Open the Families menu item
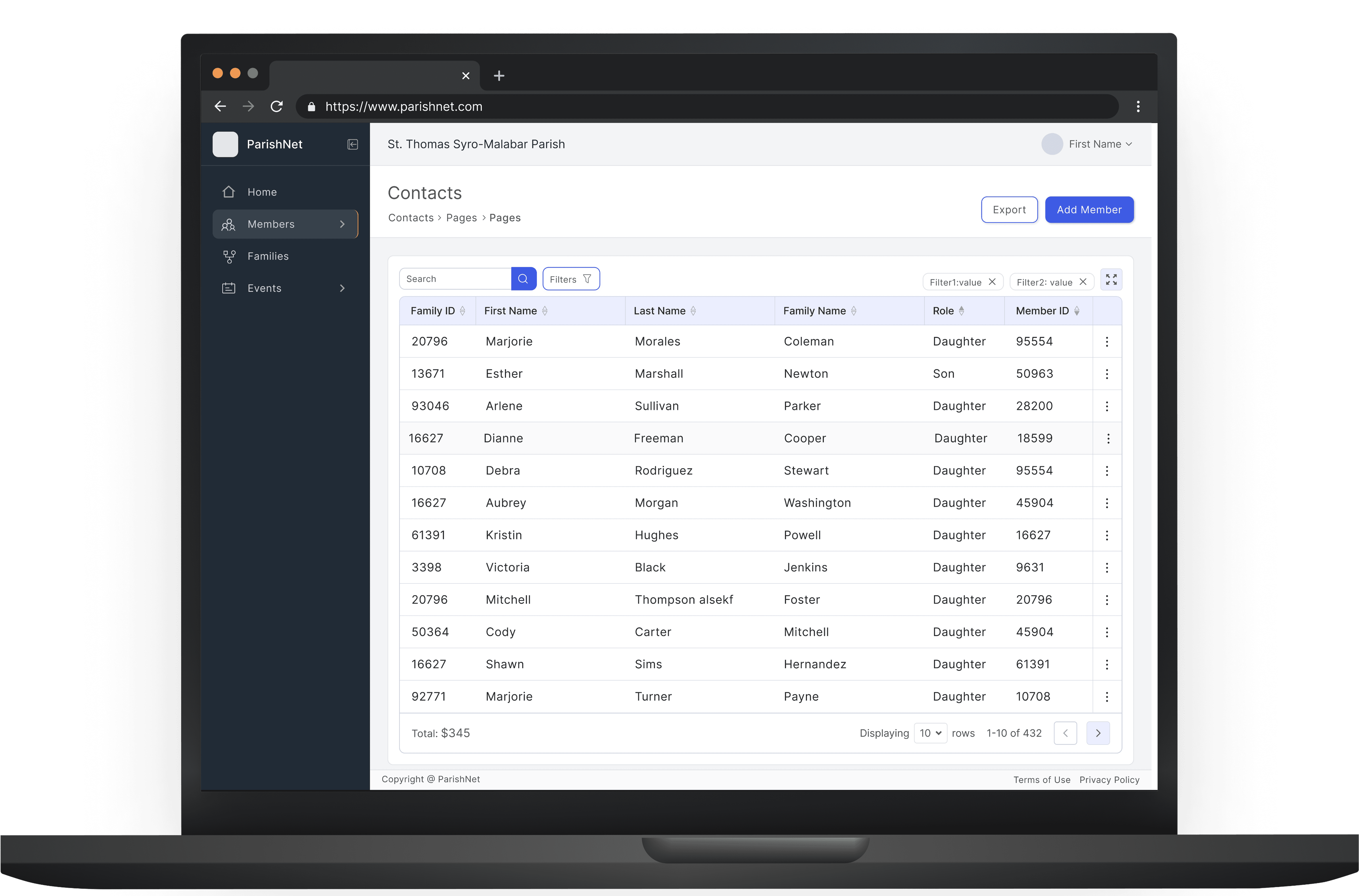 pos(285,256)
